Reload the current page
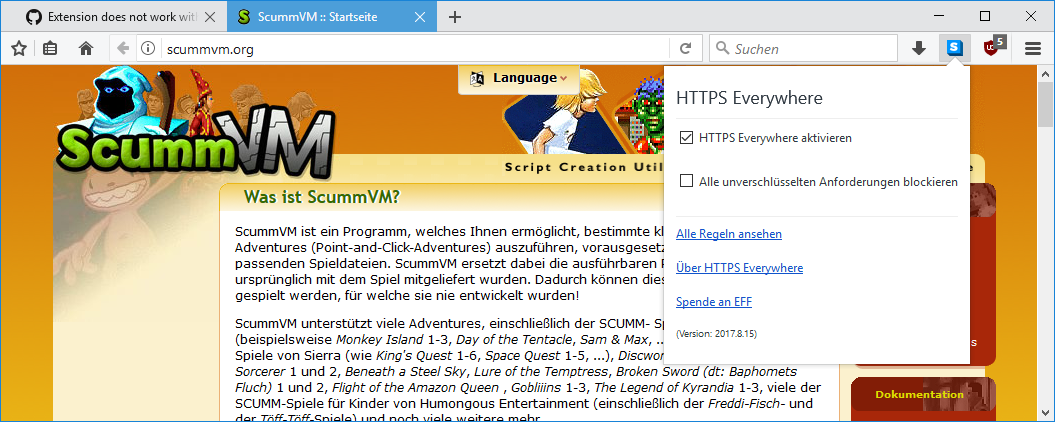Viewport: 1055px width, 422px height. point(686,48)
